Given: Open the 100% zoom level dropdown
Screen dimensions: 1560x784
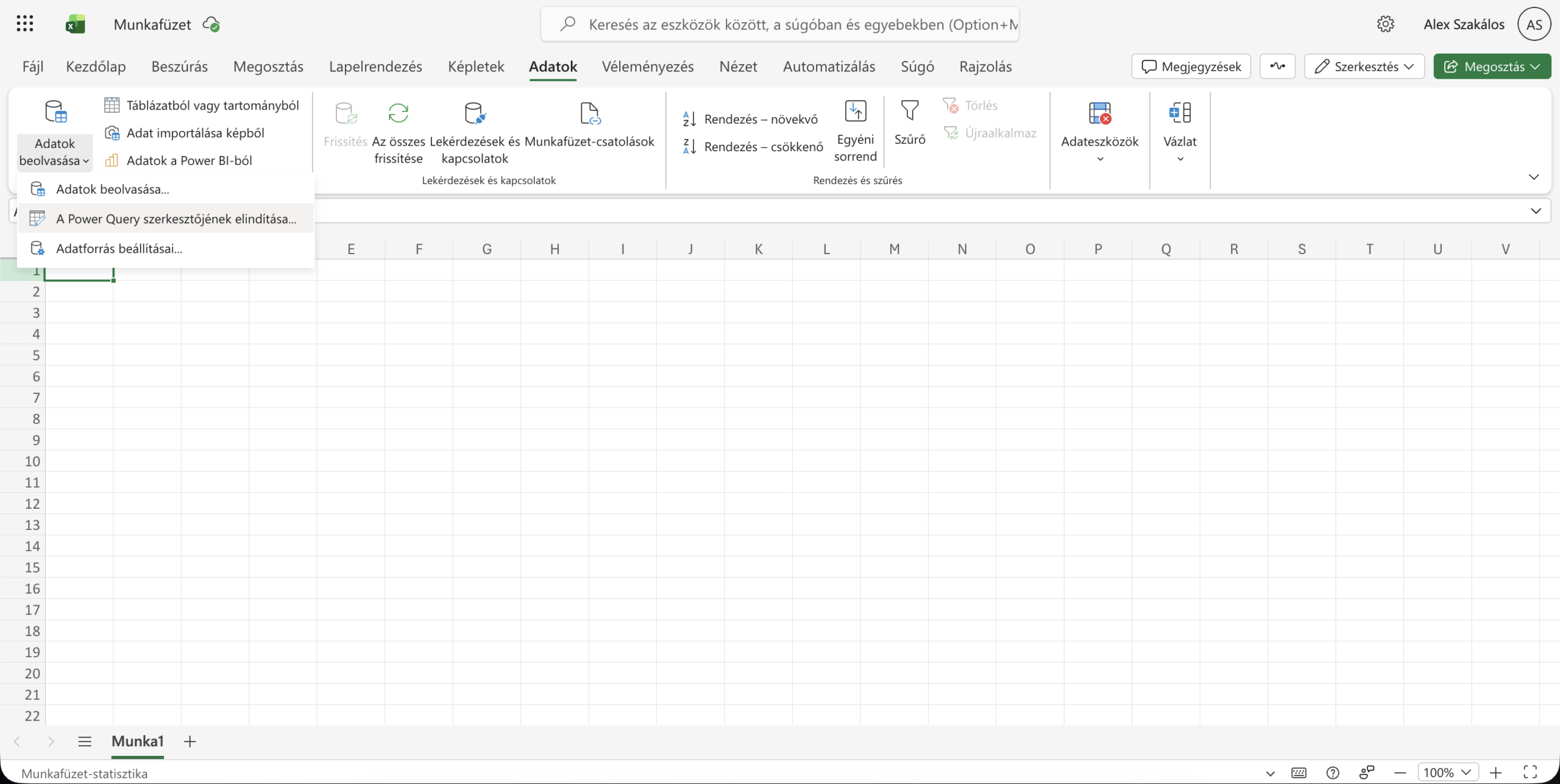Looking at the screenshot, I should [x=1447, y=772].
